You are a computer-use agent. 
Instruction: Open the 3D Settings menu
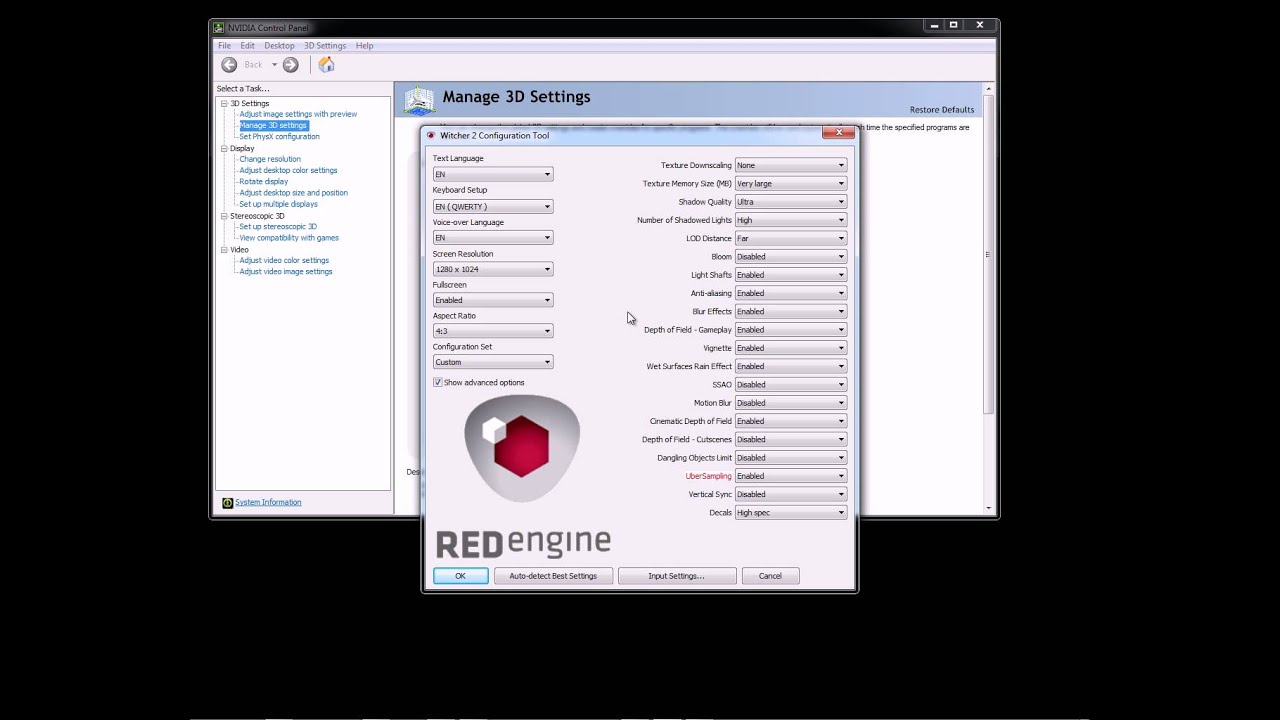(325, 46)
